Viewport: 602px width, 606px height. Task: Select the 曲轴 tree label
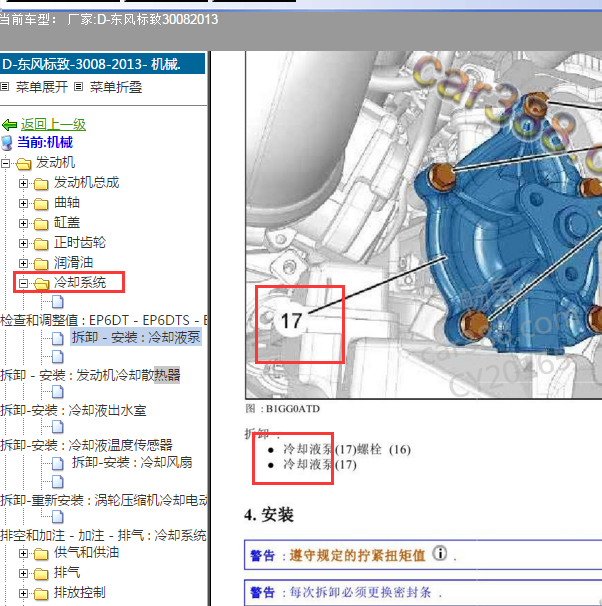[67, 203]
